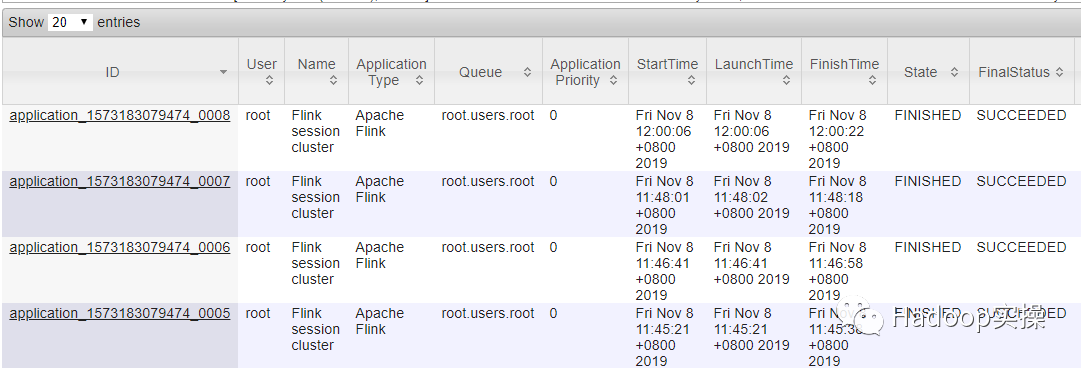This screenshot has height=368, width=1081.
Task: Sort by Application Type column
Action: (x=392, y=72)
